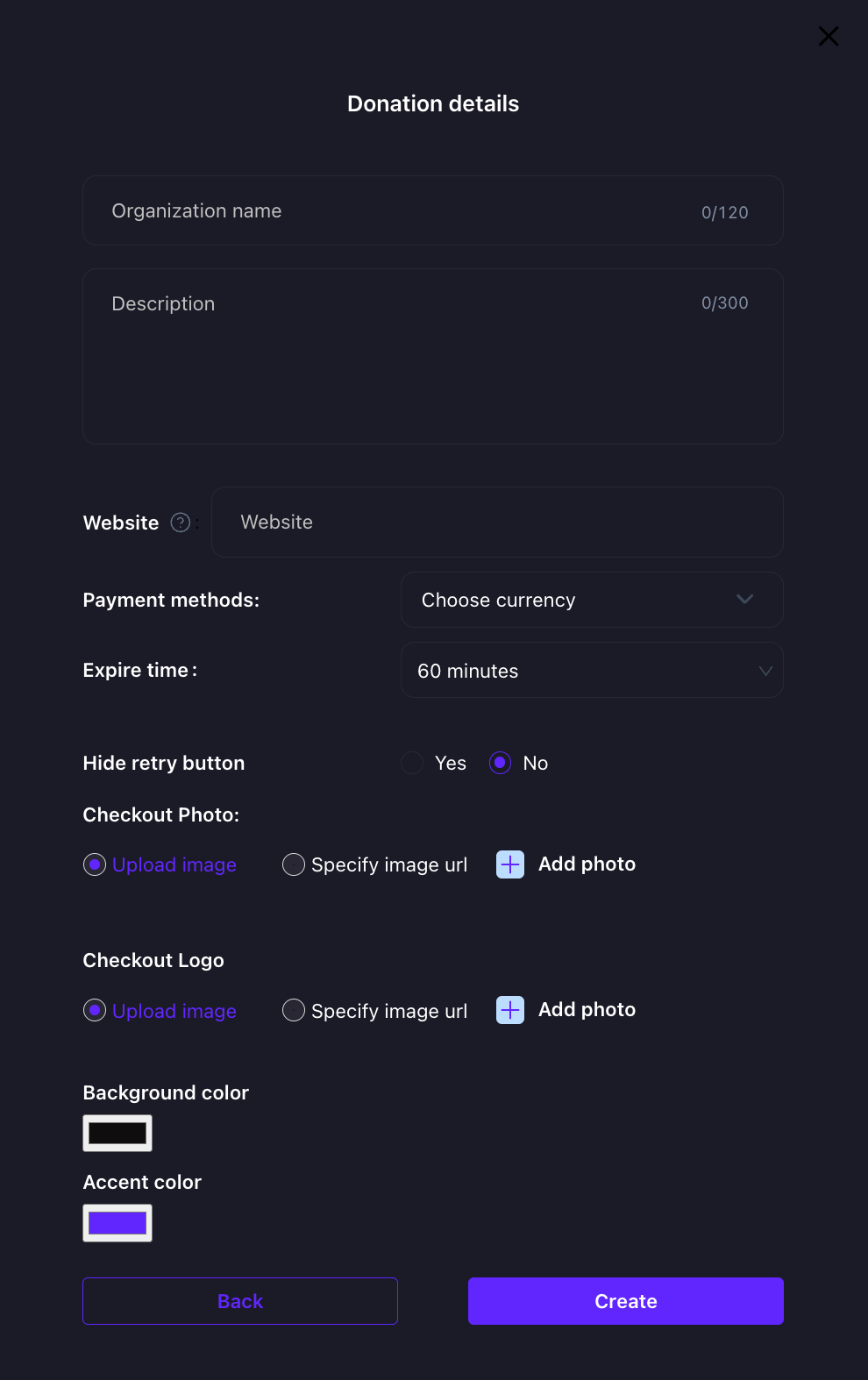
Task: Choose Upload image for Checkout Photo
Action: pyautogui.click(x=95, y=865)
